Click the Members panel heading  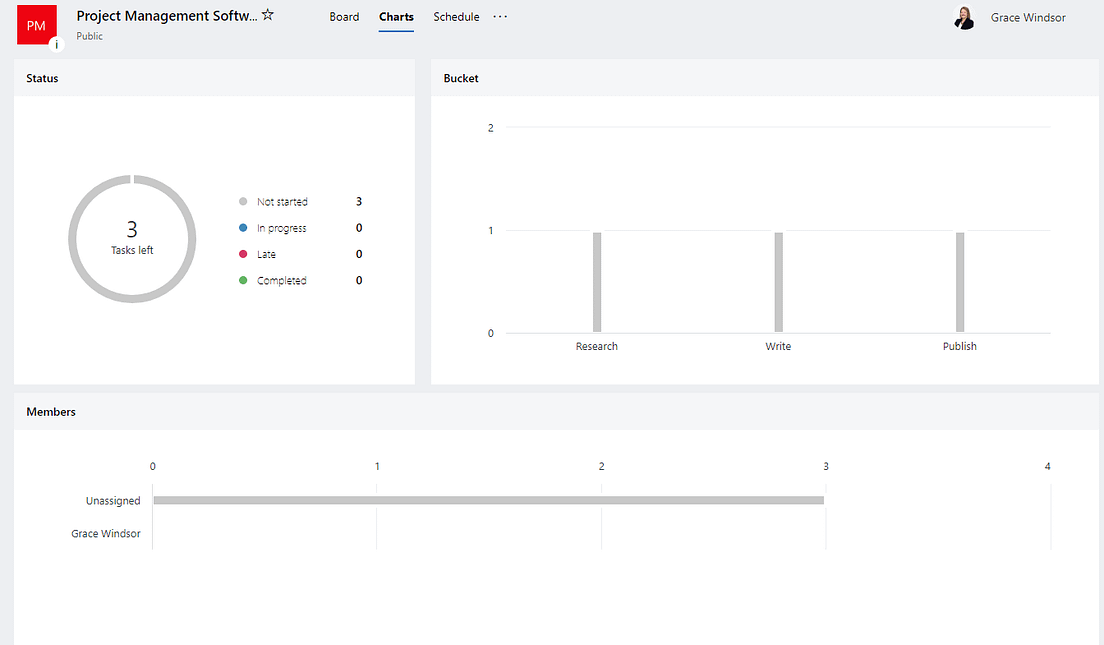pyautogui.click(x=51, y=412)
